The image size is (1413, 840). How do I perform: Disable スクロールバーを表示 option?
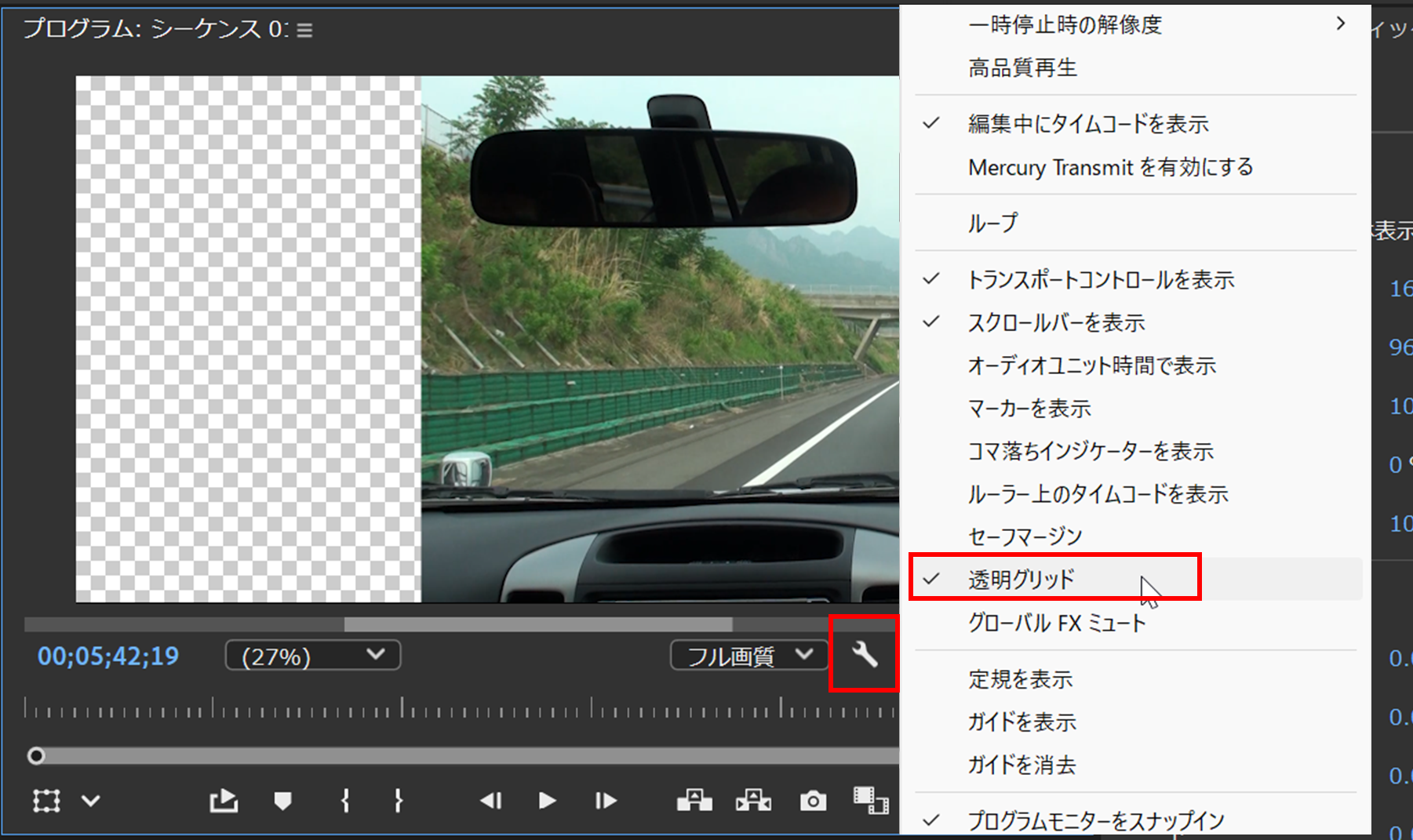(1056, 322)
